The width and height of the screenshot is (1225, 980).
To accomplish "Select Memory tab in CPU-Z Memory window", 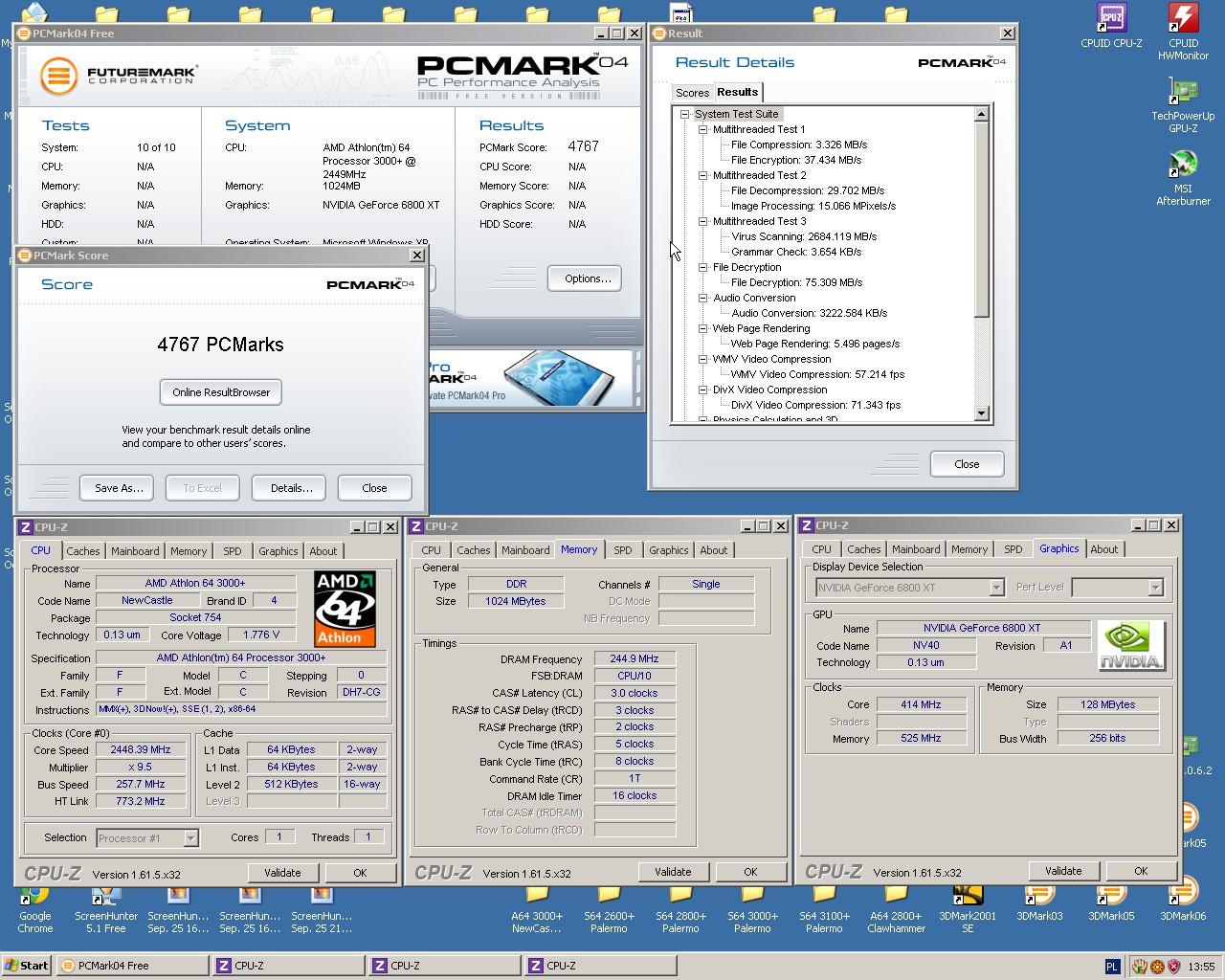I will coord(579,549).
